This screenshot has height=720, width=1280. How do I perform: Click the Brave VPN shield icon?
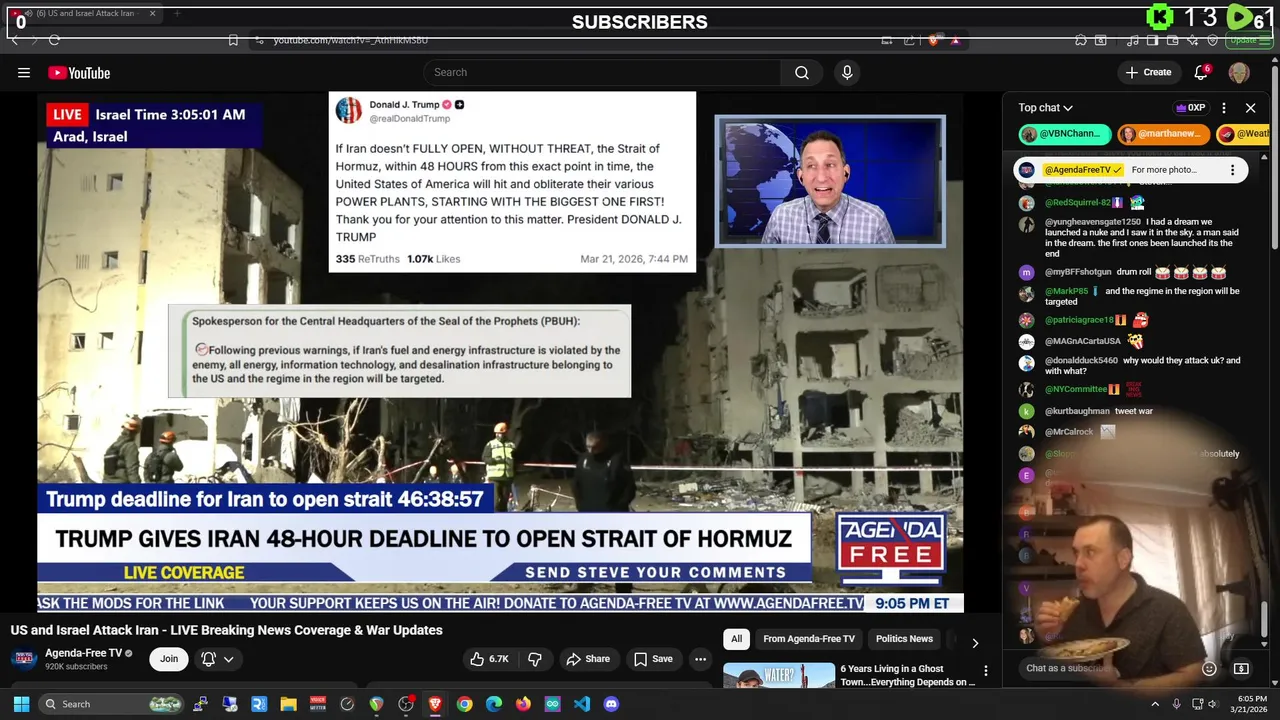(1212, 40)
